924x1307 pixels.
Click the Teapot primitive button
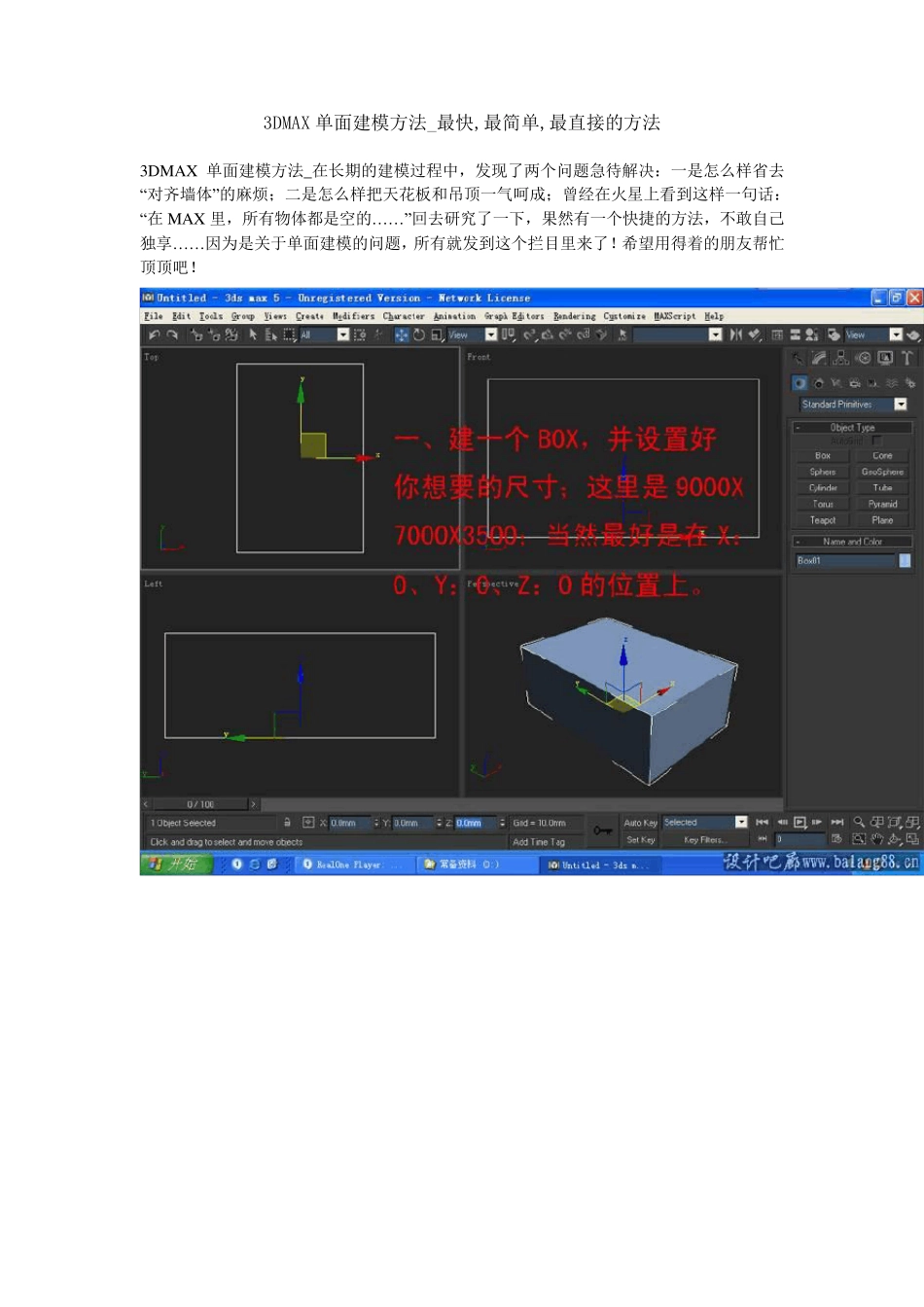(823, 520)
